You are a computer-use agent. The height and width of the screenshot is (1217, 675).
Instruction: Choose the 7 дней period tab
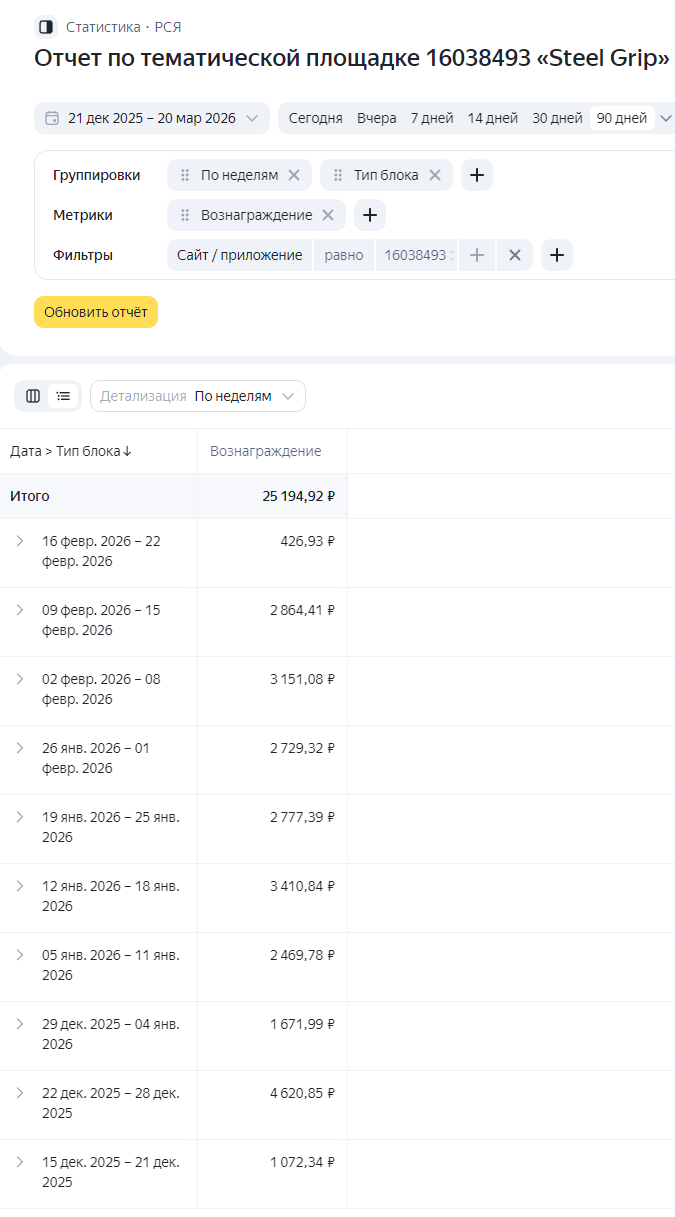pos(432,118)
